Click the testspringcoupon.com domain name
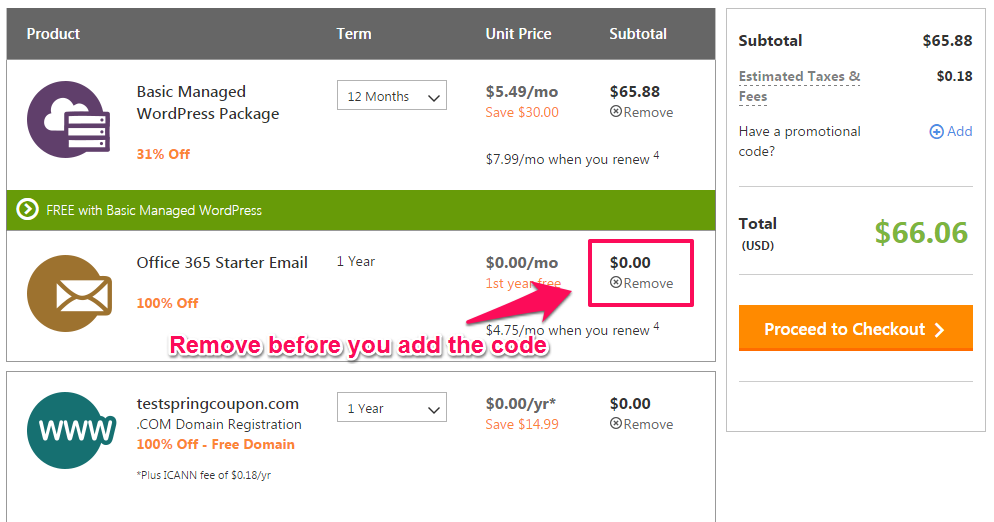The image size is (994, 522). click(217, 404)
